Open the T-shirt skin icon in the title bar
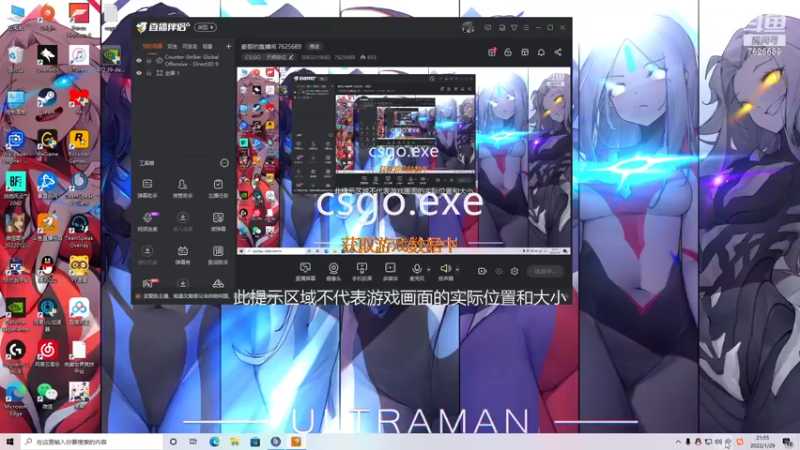Image resolution: width=800 pixels, height=450 pixels. point(514,28)
